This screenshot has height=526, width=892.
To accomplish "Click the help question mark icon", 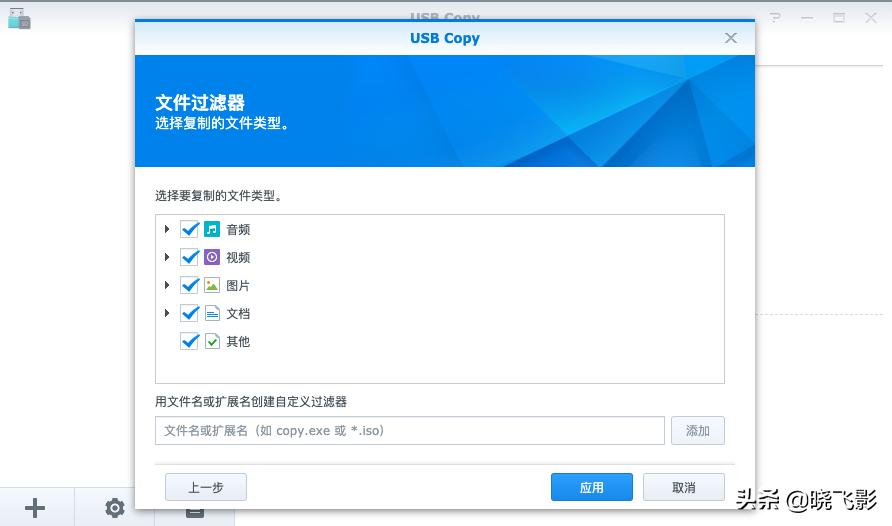I will coord(775,18).
